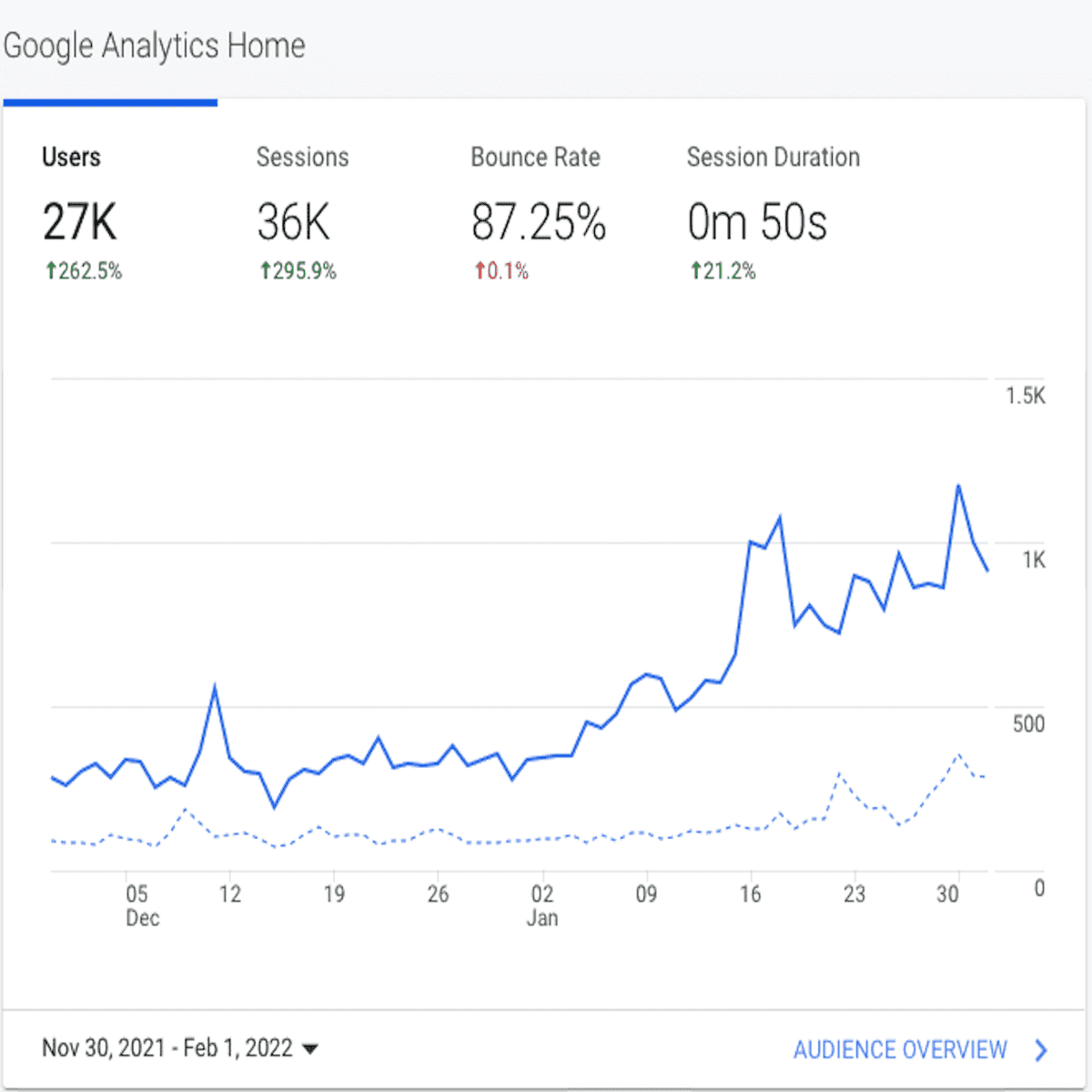This screenshot has width=1092, height=1092.
Task: Click the 05 Dec x-axis label
Action: click(x=141, y=905)
